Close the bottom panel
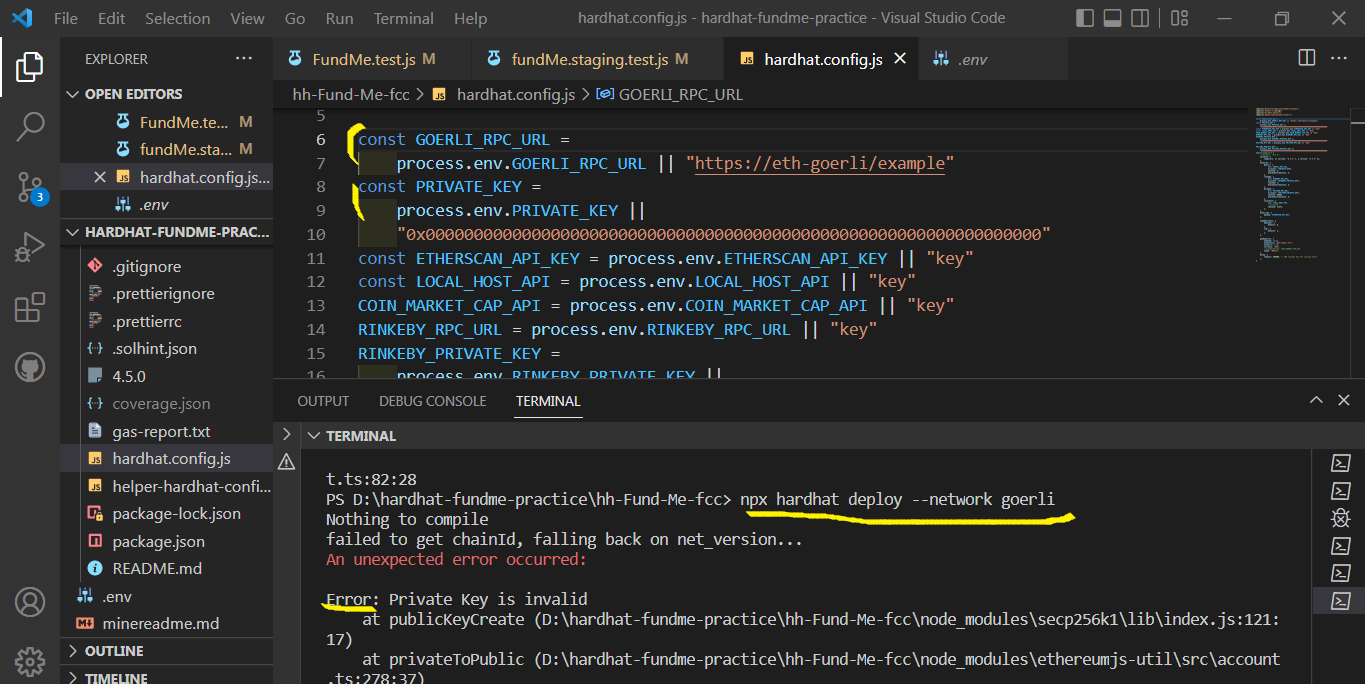Viewport: 1365px width, 684px height. tap(1345, 400)
